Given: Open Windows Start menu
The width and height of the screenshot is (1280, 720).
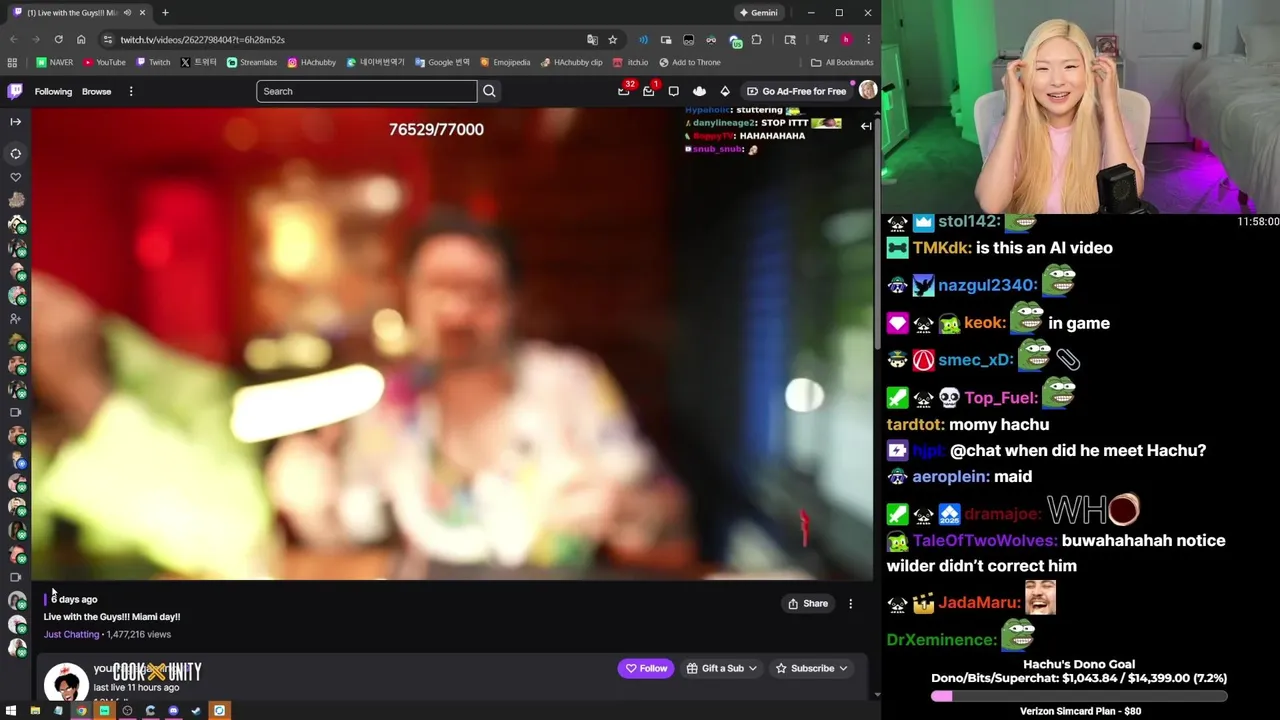Looking at the screenshot, I should 11,711.
